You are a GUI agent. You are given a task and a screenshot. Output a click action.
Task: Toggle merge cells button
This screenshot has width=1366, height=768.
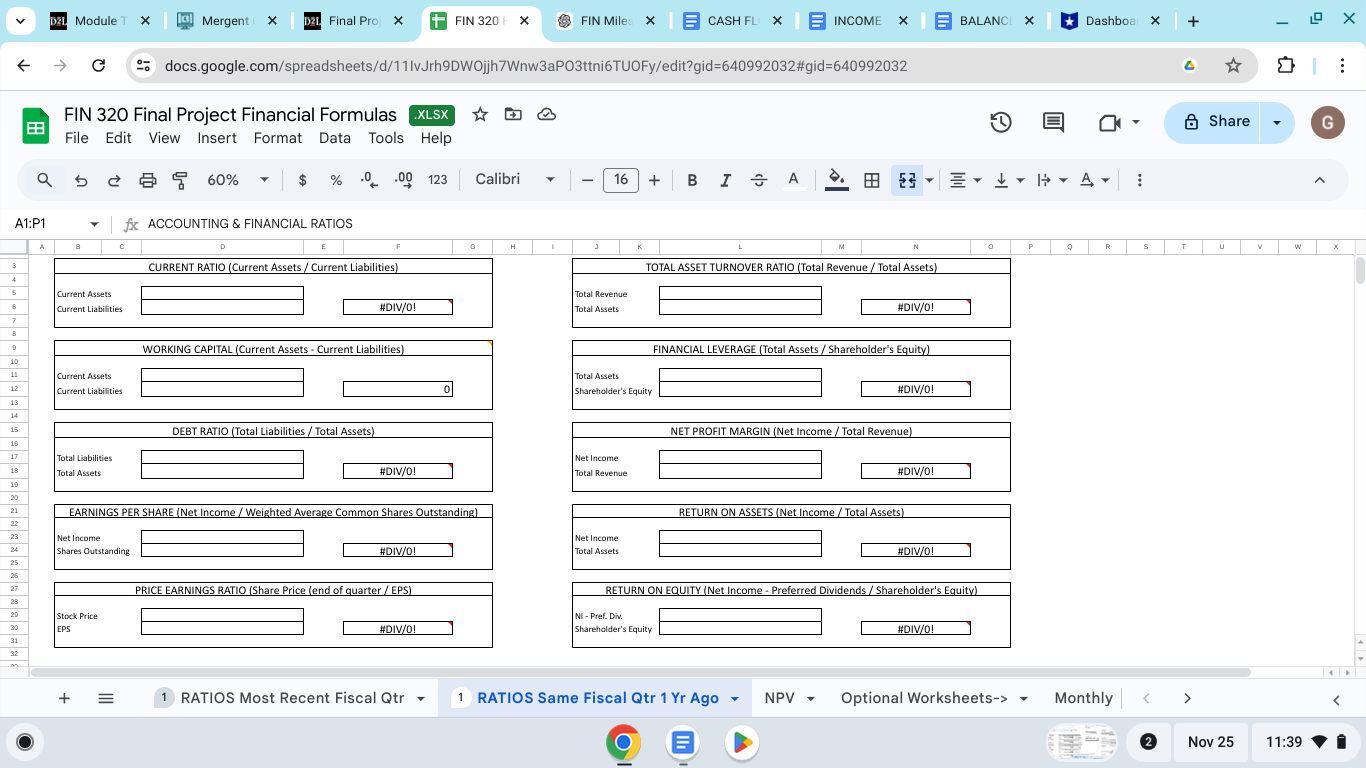(907, 180)
